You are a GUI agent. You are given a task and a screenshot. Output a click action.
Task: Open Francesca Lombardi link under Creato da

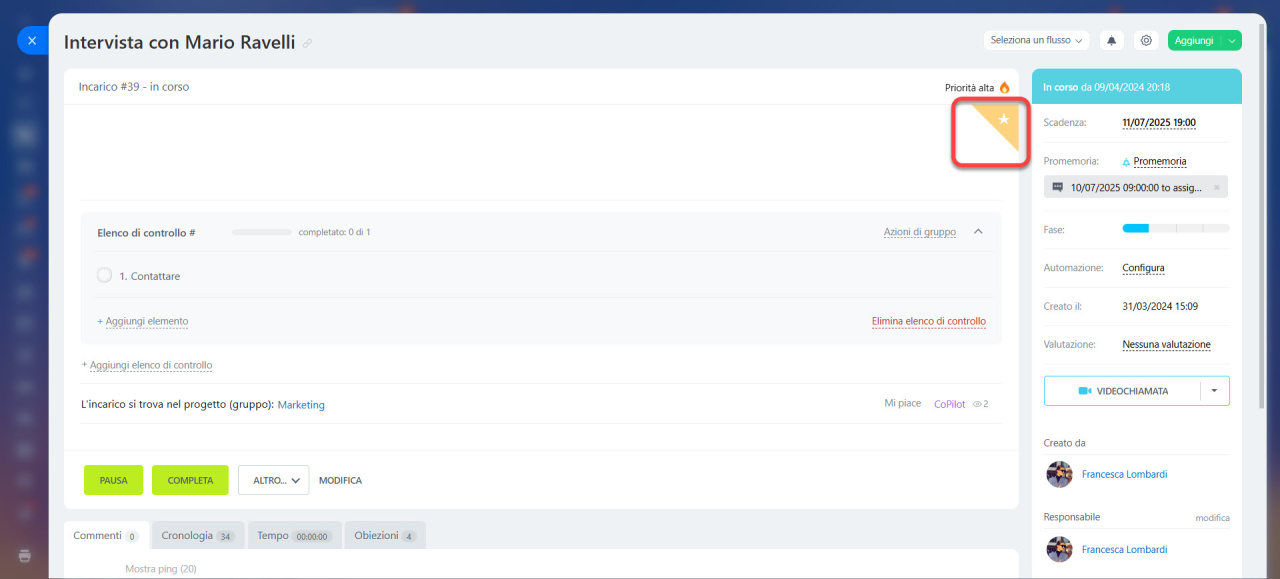1124,474
